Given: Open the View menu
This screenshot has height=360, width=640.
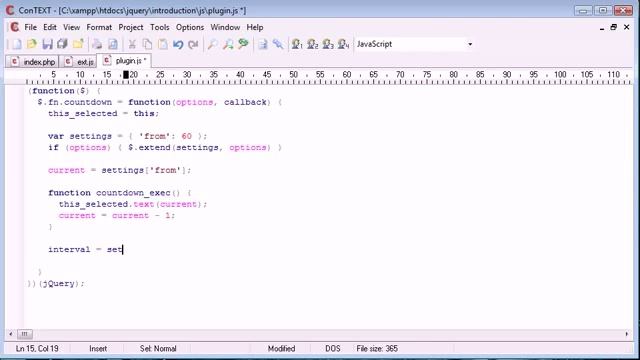Looking at the screenshot, I should point(71,27).
